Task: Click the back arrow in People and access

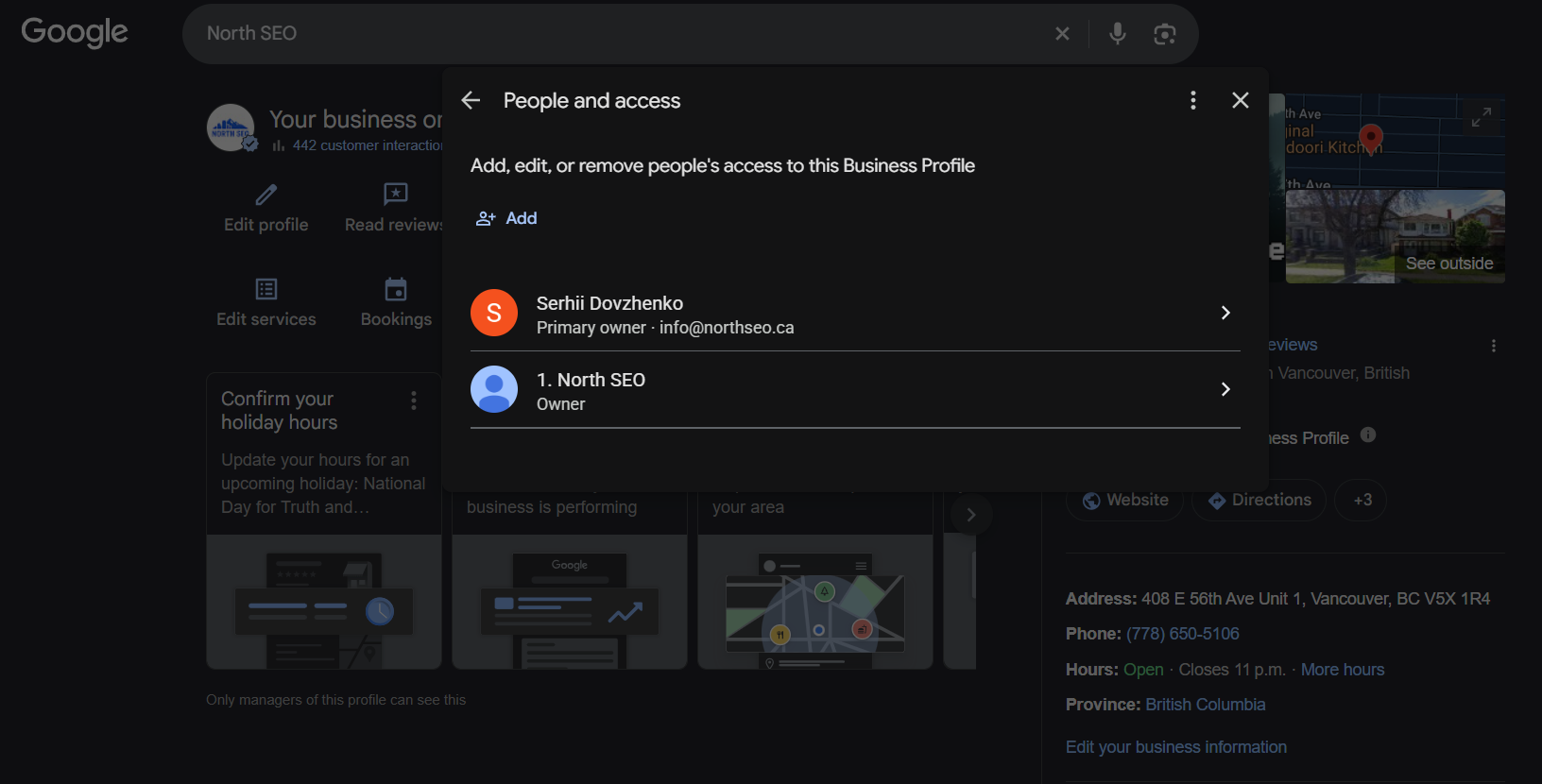Action: point(471,100)
